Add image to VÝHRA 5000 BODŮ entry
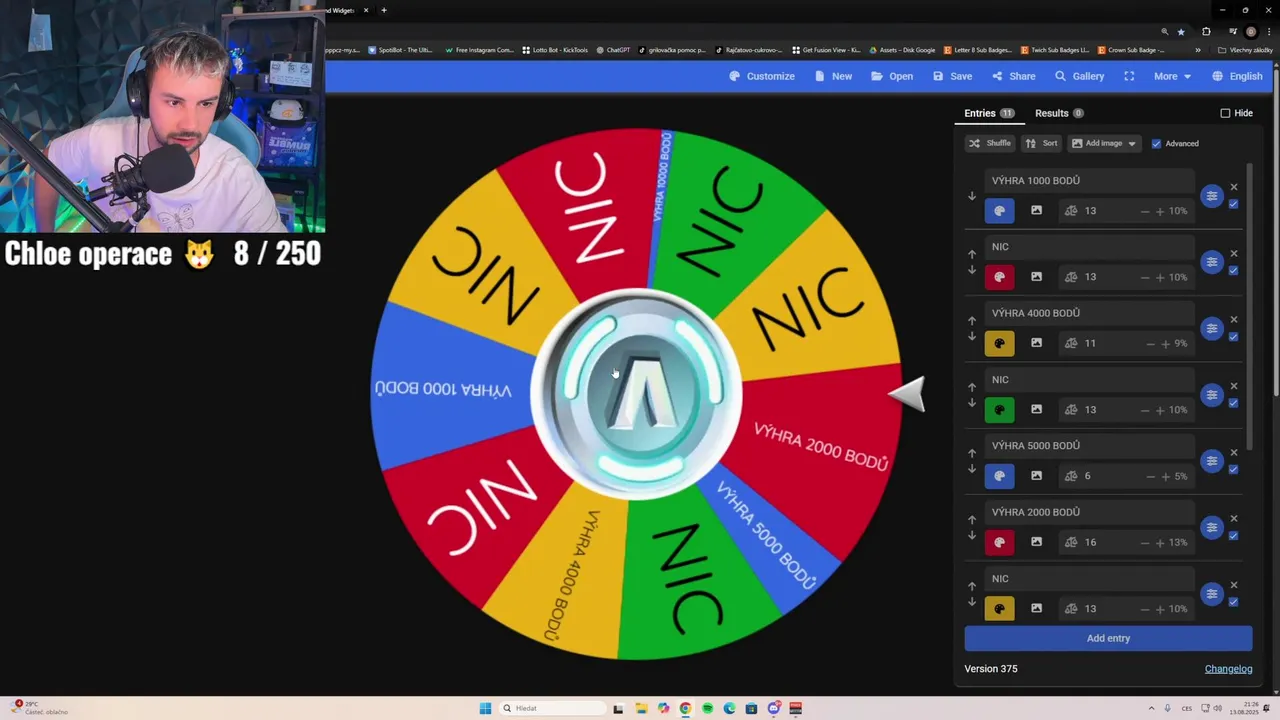The height and width of the screenshot is (720, 1280). pos(1036,476)
